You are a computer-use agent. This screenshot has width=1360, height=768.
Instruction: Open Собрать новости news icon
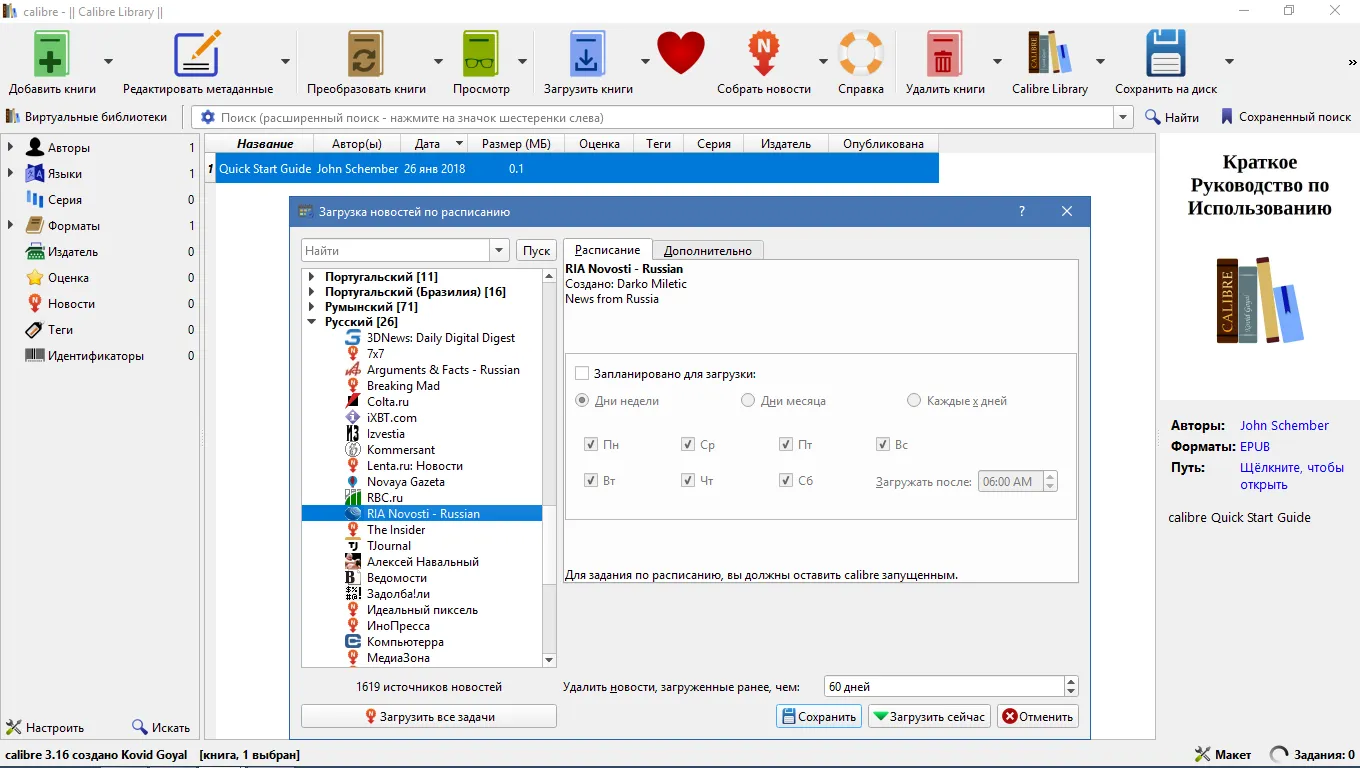764,52
